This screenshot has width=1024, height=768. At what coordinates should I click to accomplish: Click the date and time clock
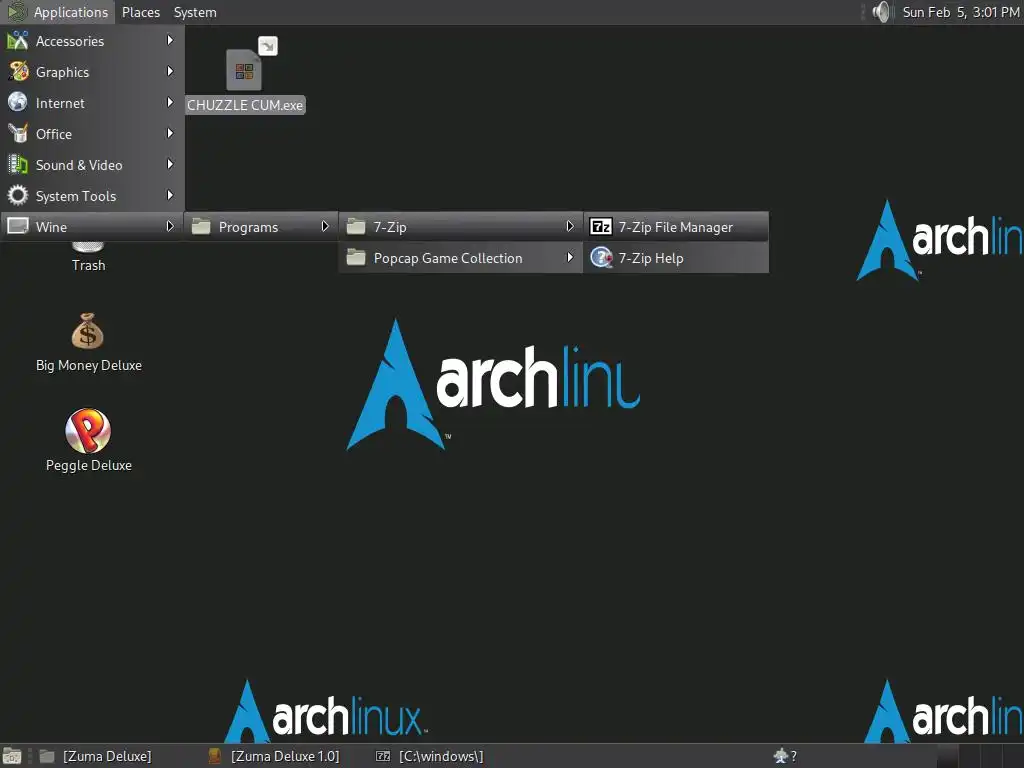coord(961,12)
